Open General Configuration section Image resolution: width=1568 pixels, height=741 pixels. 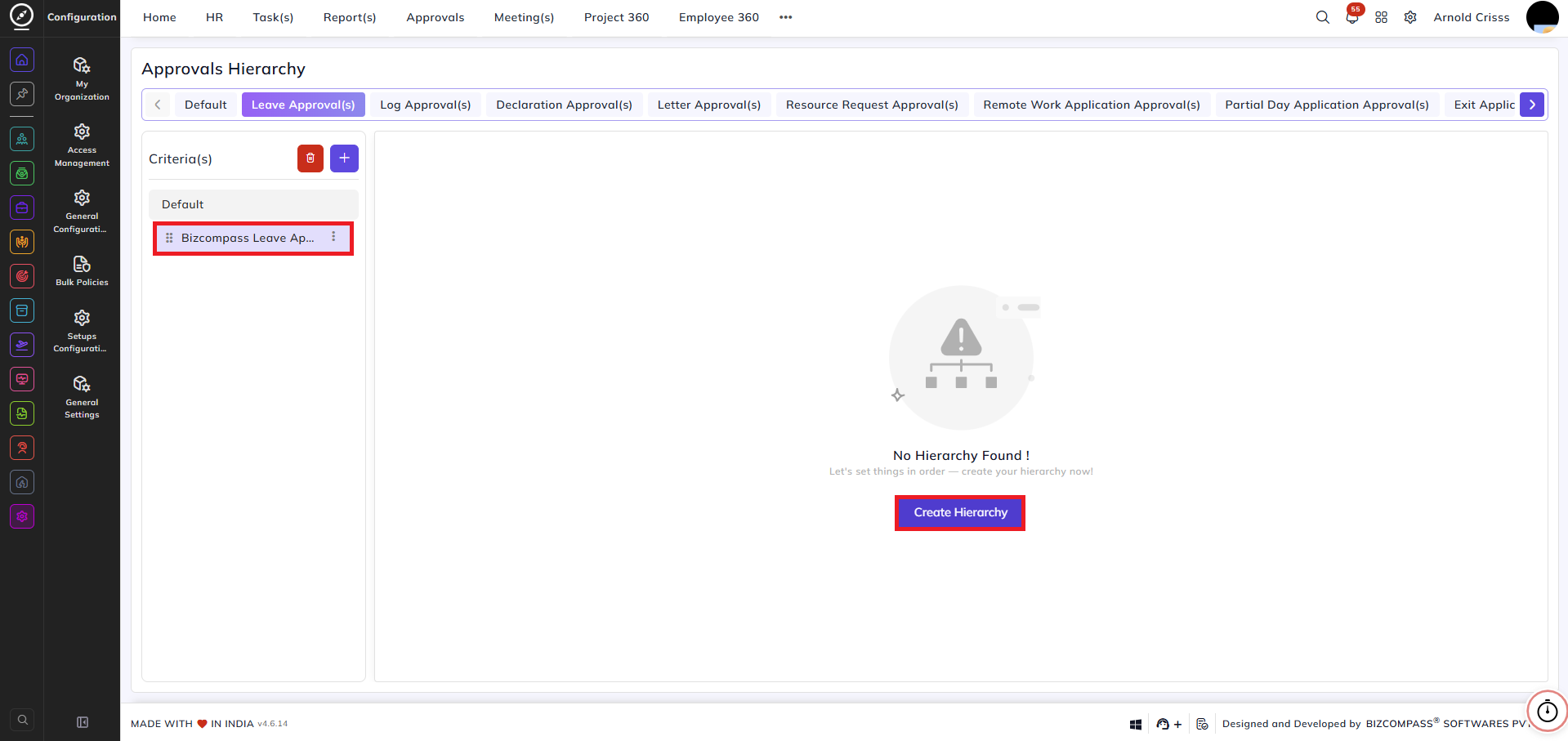coord(82,211)
